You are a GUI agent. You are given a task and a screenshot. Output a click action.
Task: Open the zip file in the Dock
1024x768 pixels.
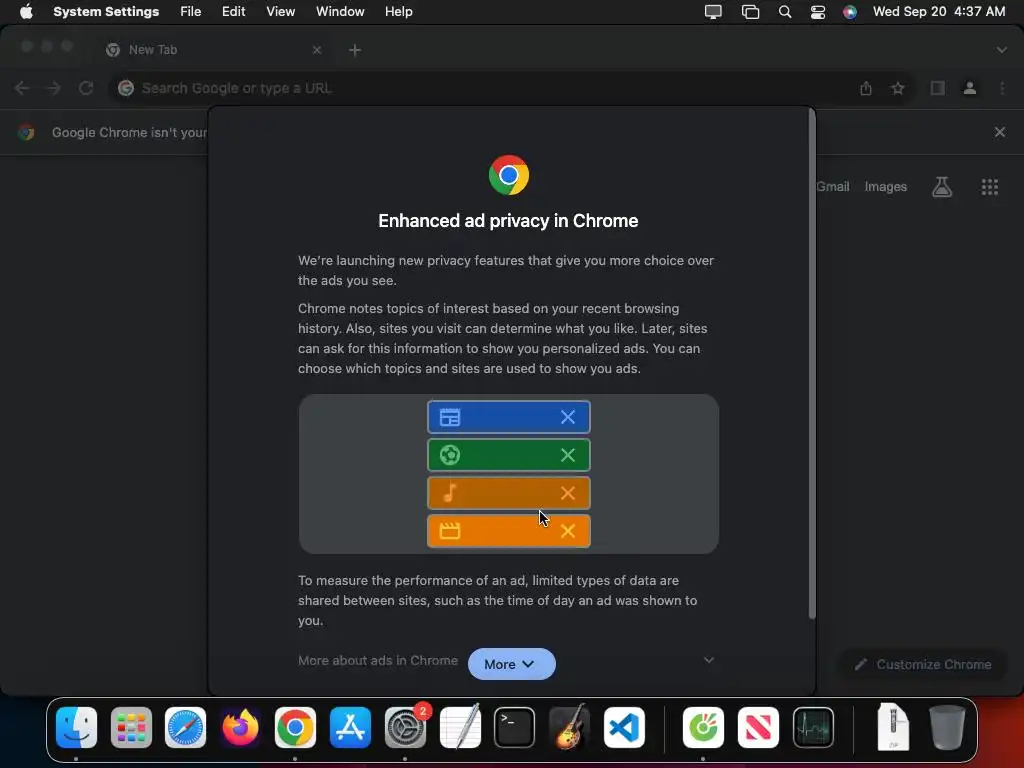click(893, 727)
